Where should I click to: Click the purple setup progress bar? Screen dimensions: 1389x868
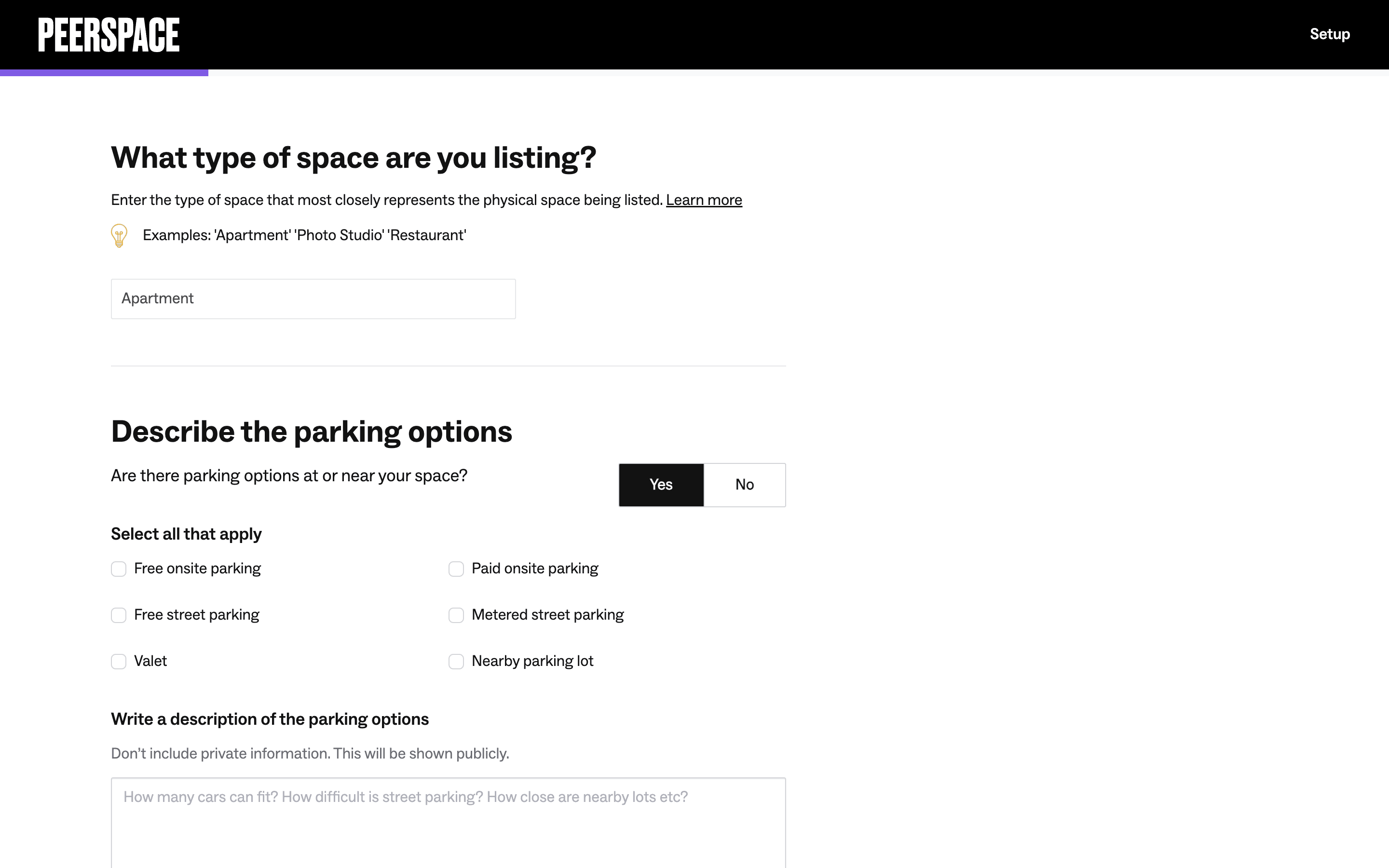pos(104,73)
